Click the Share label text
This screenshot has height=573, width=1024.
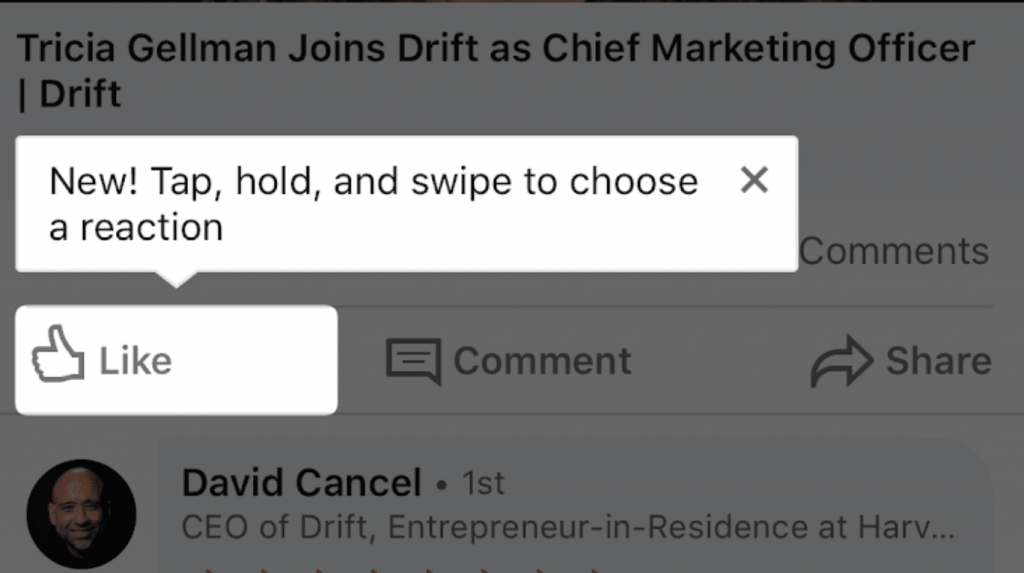[938, 361]
